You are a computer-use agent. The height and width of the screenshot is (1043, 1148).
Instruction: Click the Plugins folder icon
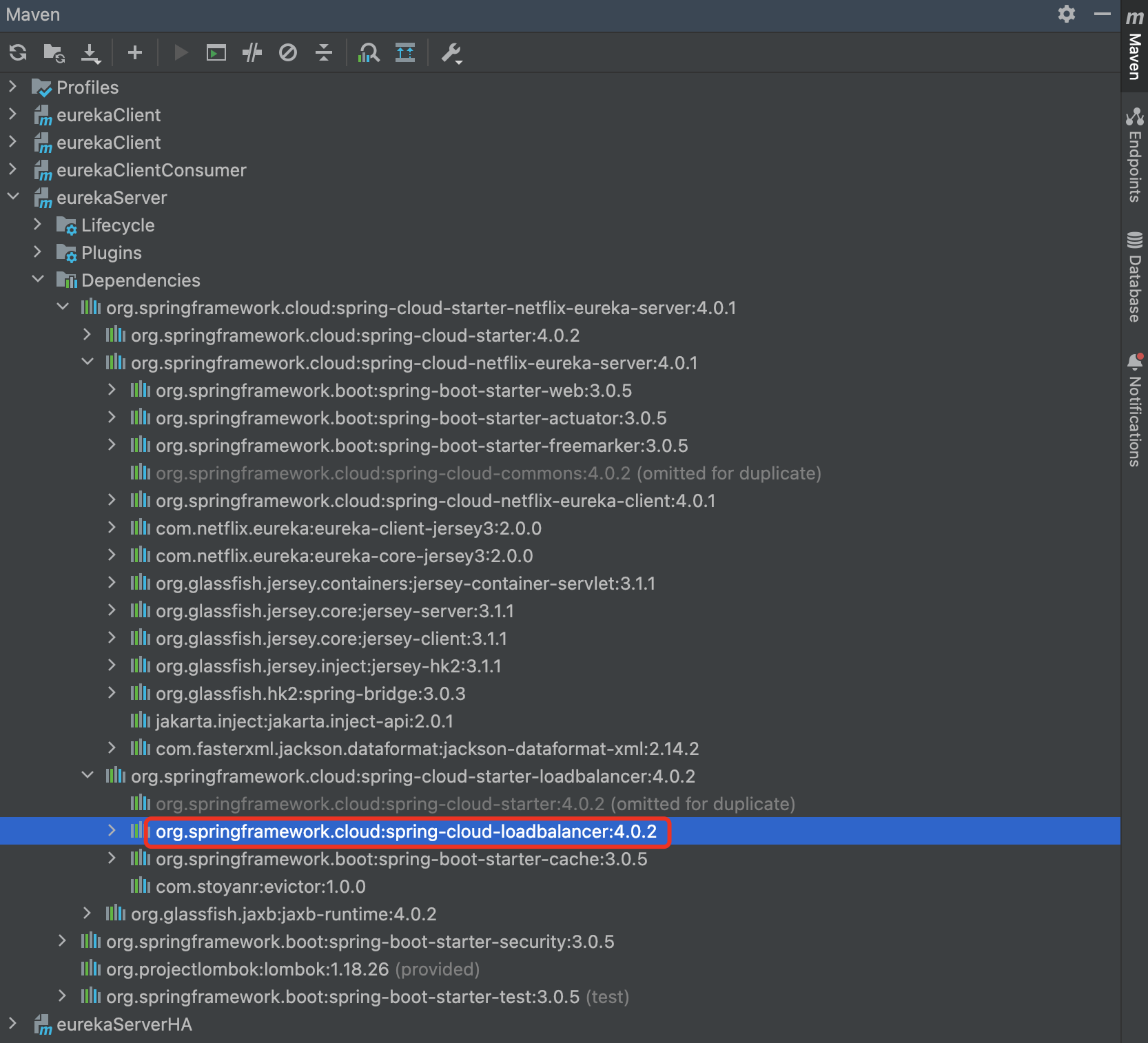click(x=66, y=253)
